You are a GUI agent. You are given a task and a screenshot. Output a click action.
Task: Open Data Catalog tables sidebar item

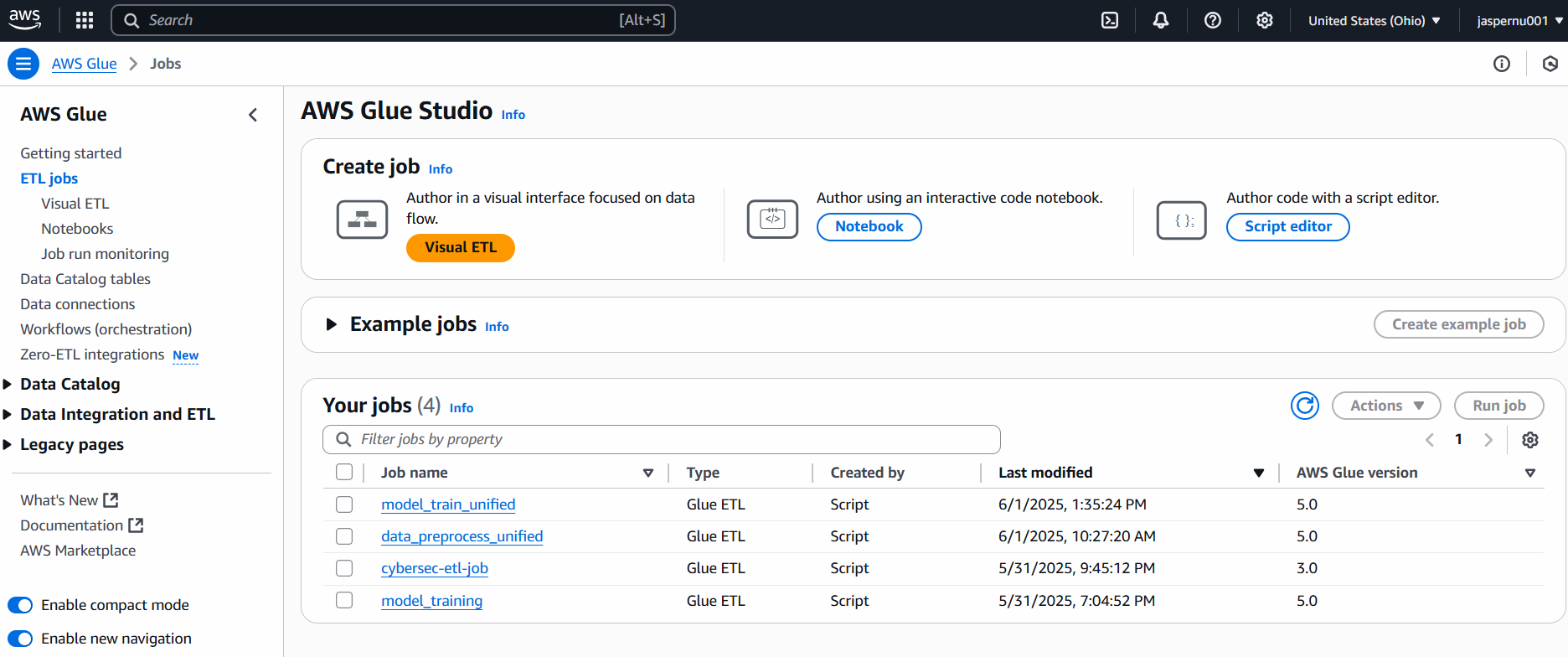click(x=85, y=279)
